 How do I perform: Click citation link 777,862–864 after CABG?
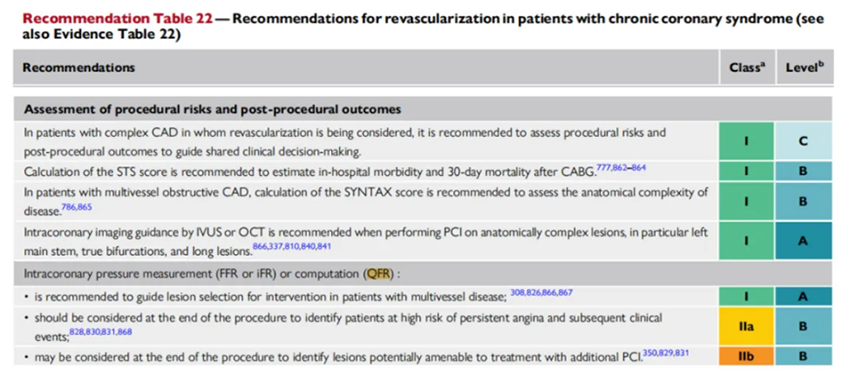coord(621,168)
